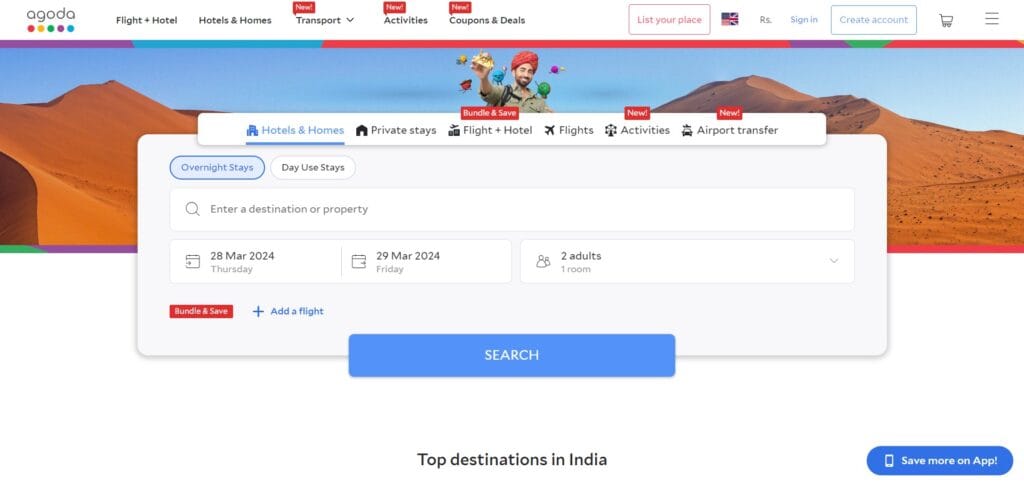Expand the 2 adults 1 room chevron
This screenshot has width=1024, height=486.
click(x=833, y=261)
